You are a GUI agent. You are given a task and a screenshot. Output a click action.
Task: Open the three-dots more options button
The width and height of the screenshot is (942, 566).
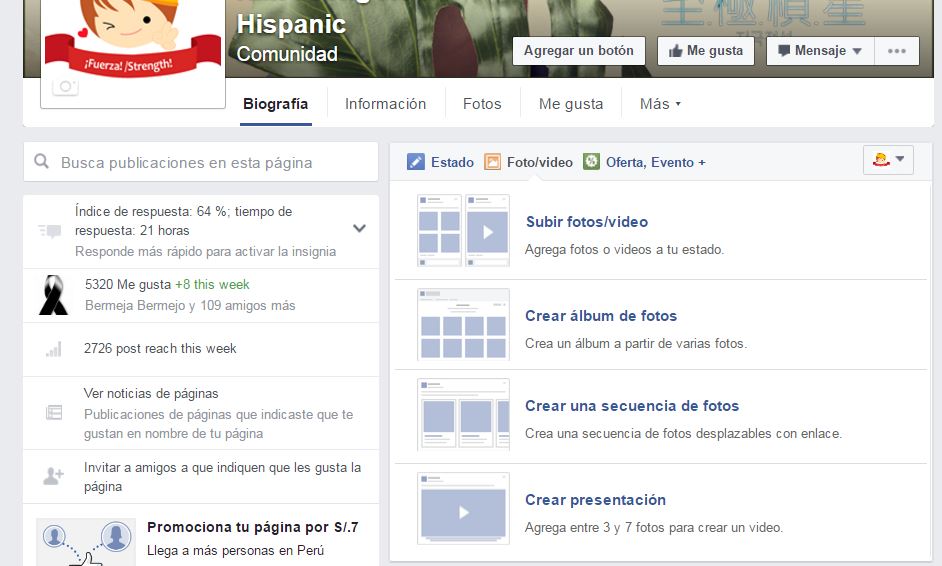click(897, 51)
